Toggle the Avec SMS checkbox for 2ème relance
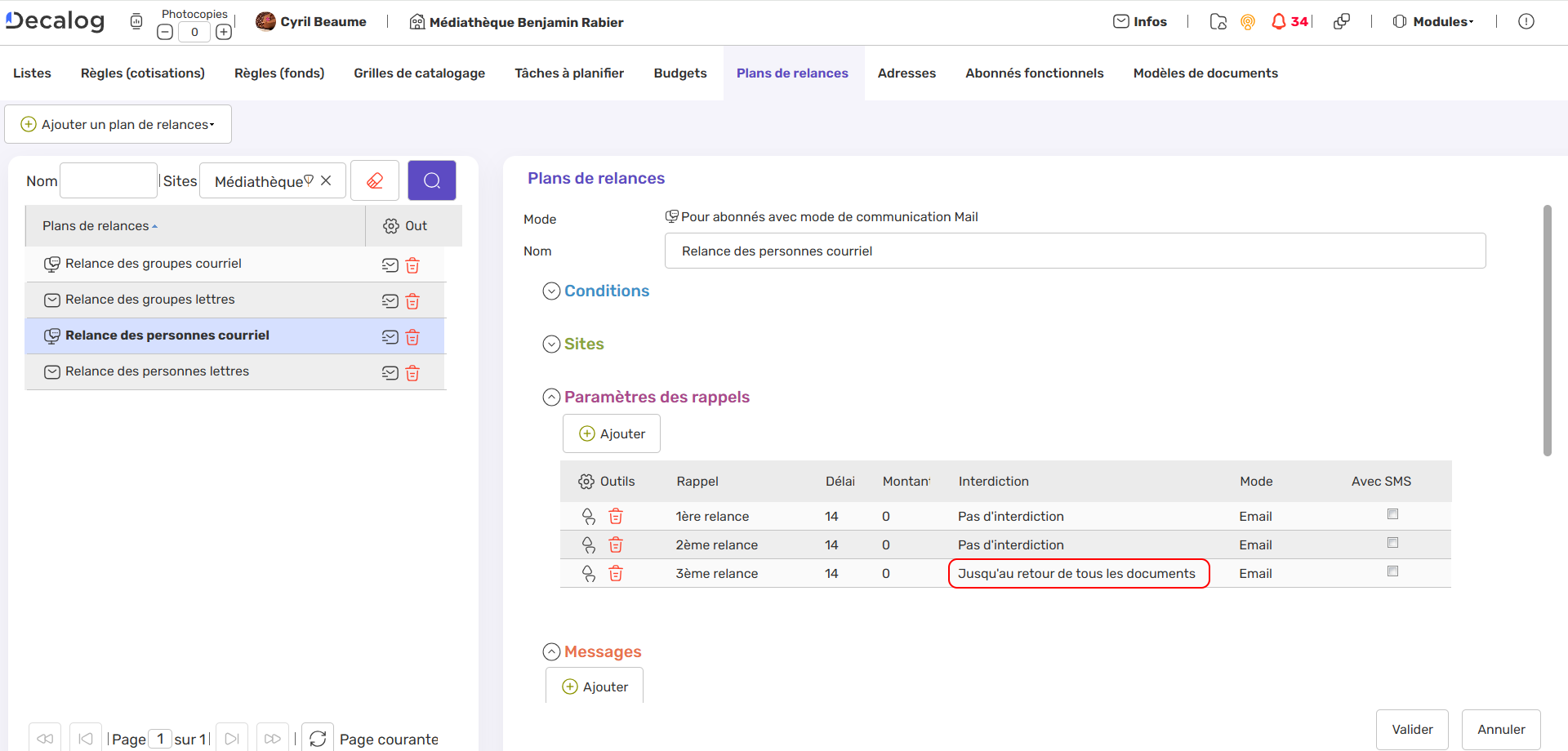The image size is (1568, 751). coord(1392,543)
